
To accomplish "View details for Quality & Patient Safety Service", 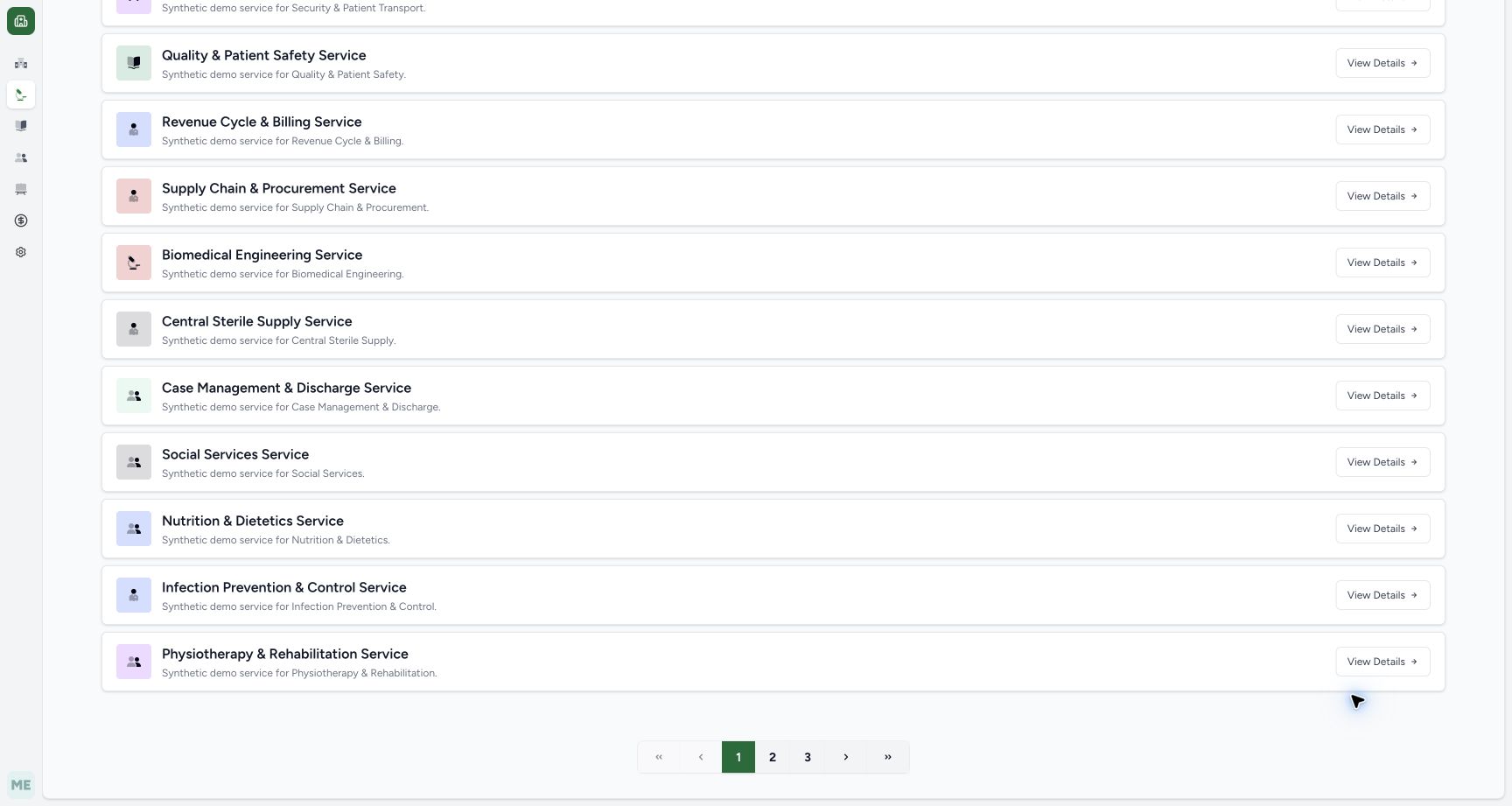I will pos(1382,63).
